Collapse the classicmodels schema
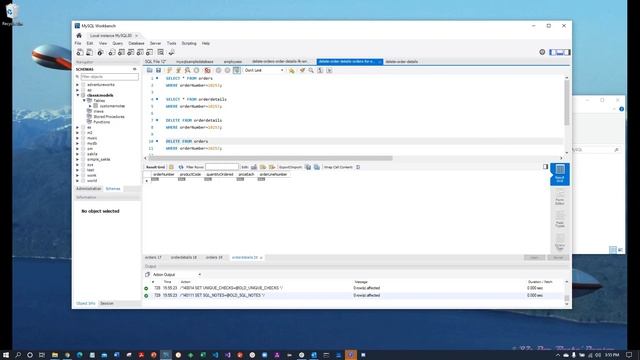640x360 pixels. click(78, 95)
